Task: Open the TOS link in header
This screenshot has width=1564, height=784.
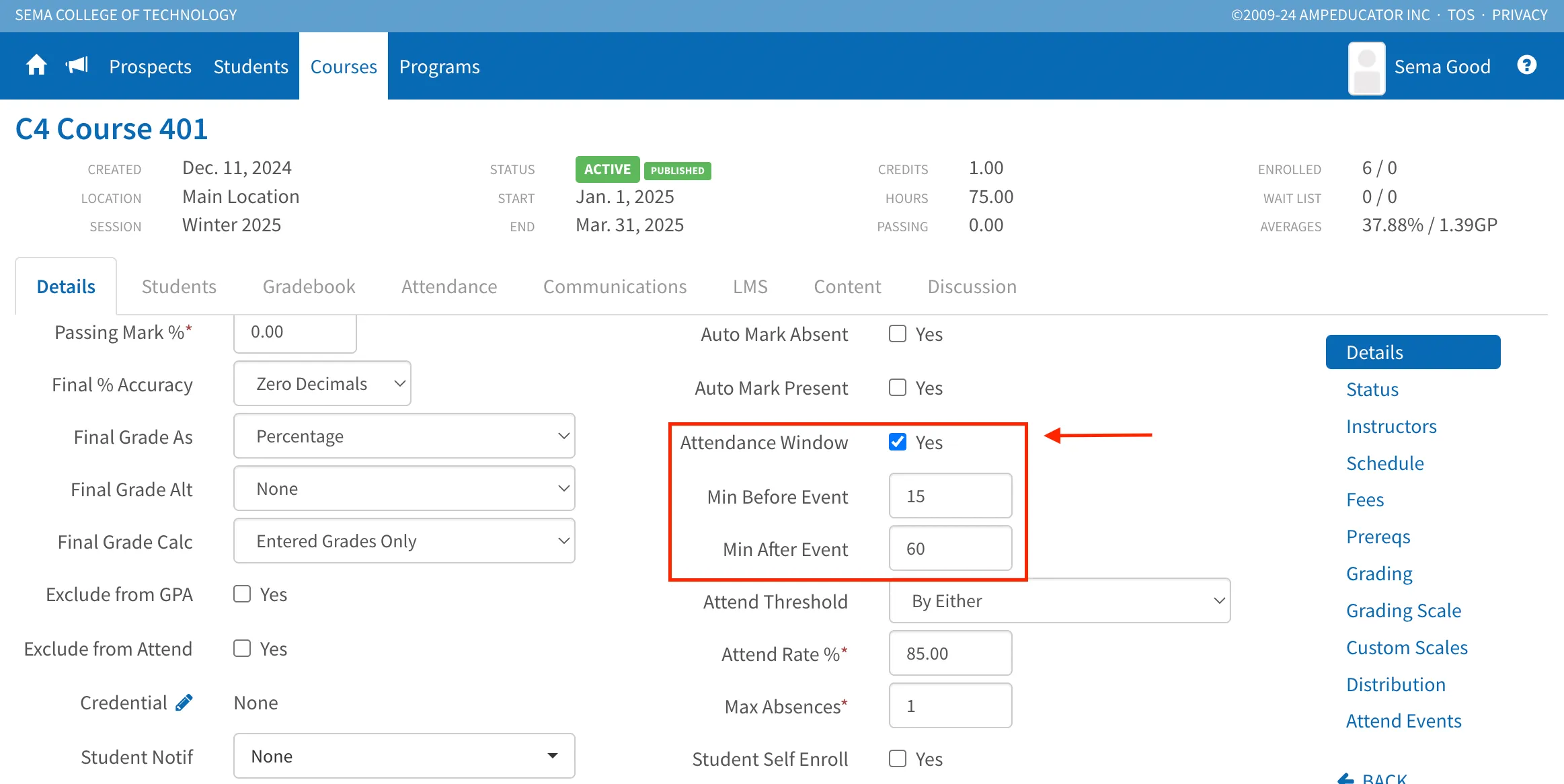Action: tap(1460, 15)
